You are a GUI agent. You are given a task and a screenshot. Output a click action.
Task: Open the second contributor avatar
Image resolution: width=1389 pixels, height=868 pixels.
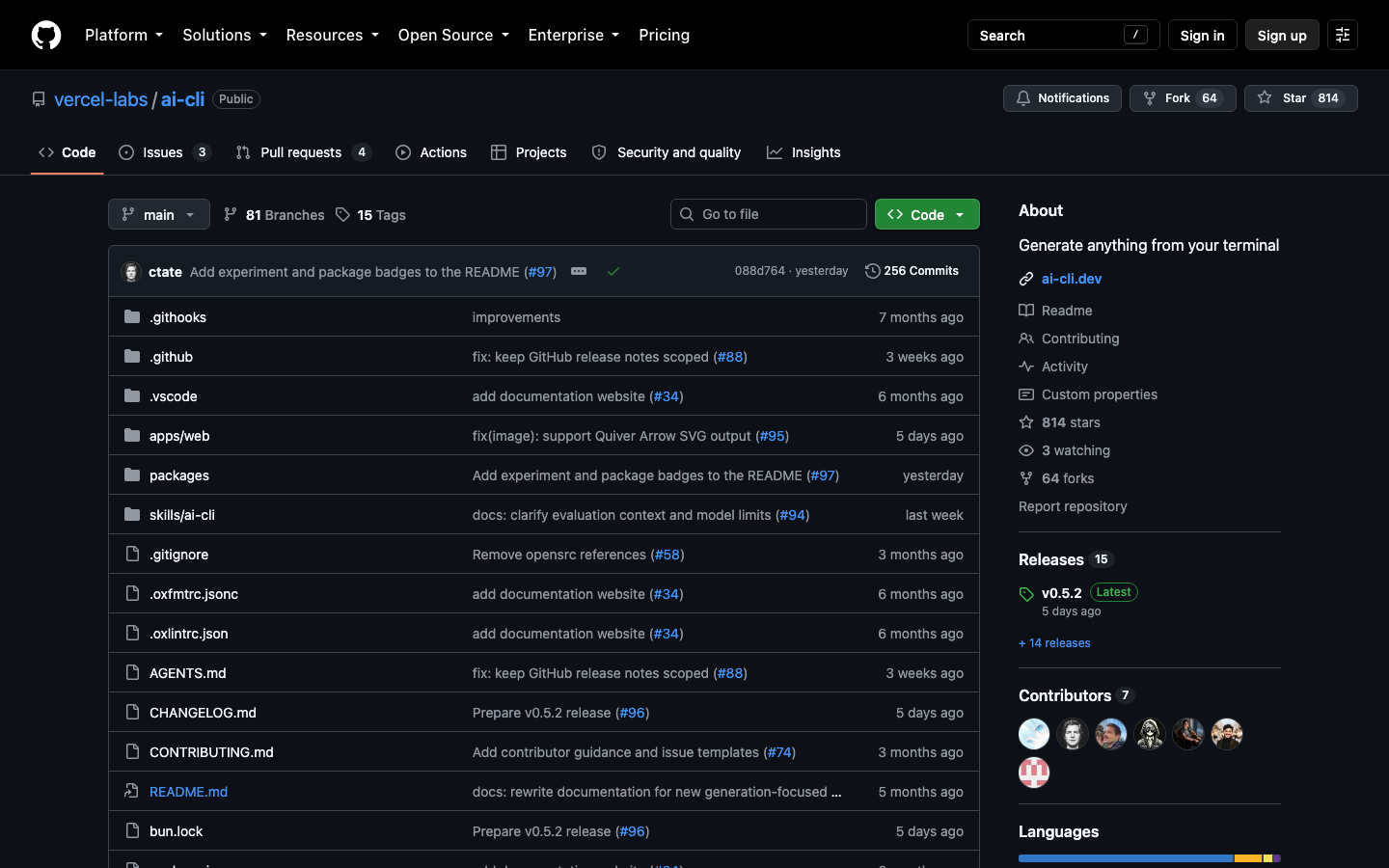[x=1073, y=734]
